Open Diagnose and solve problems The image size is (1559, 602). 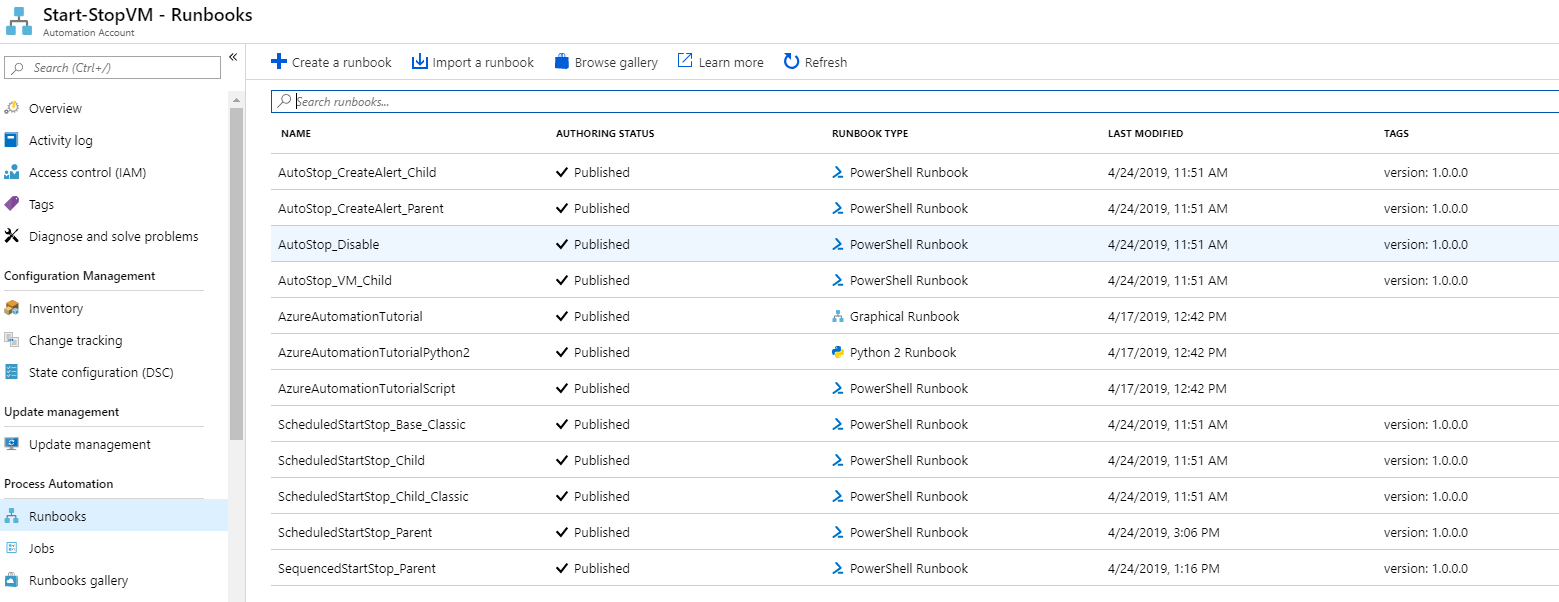[113, 236]
